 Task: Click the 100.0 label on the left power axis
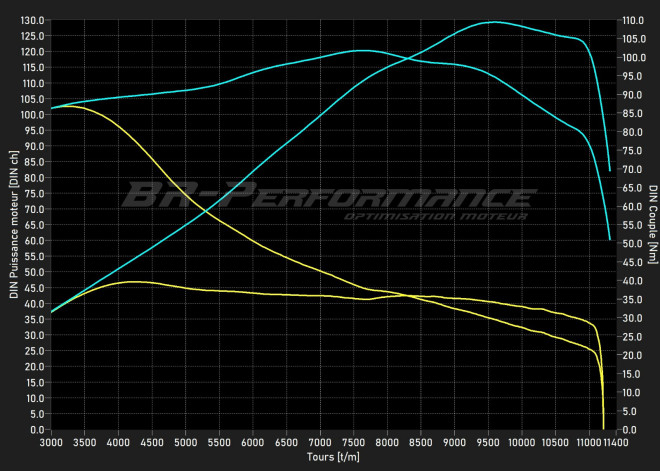pos(32,114)
